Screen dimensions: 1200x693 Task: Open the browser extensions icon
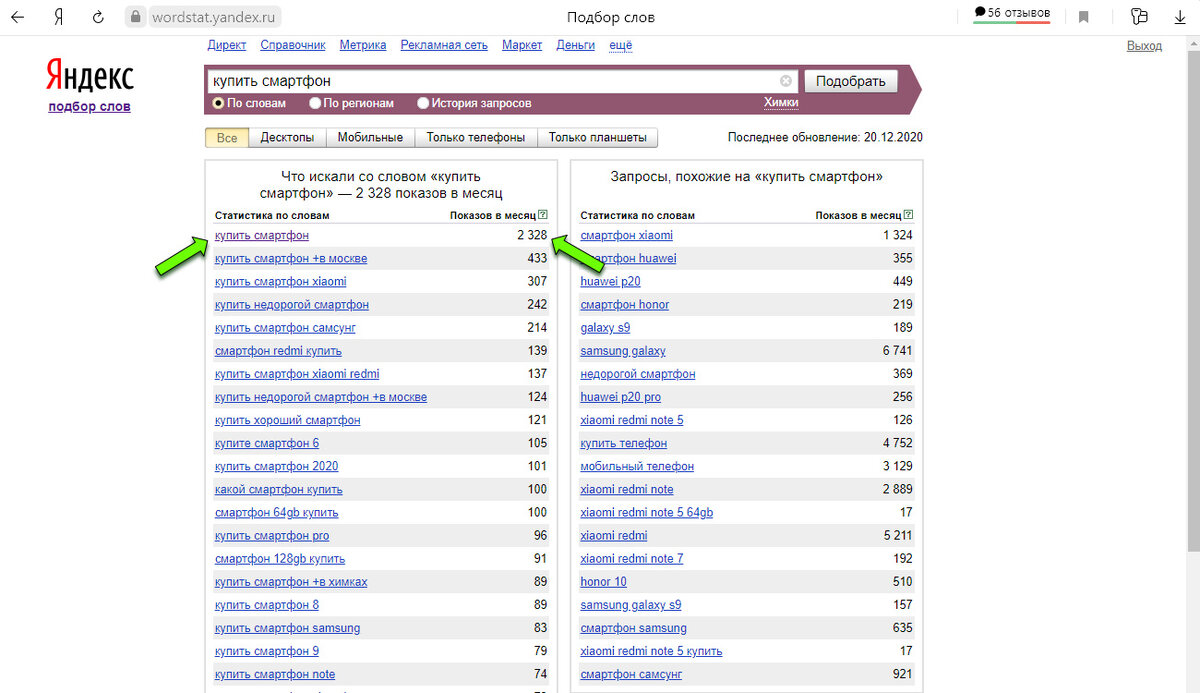coord(1139,17)
